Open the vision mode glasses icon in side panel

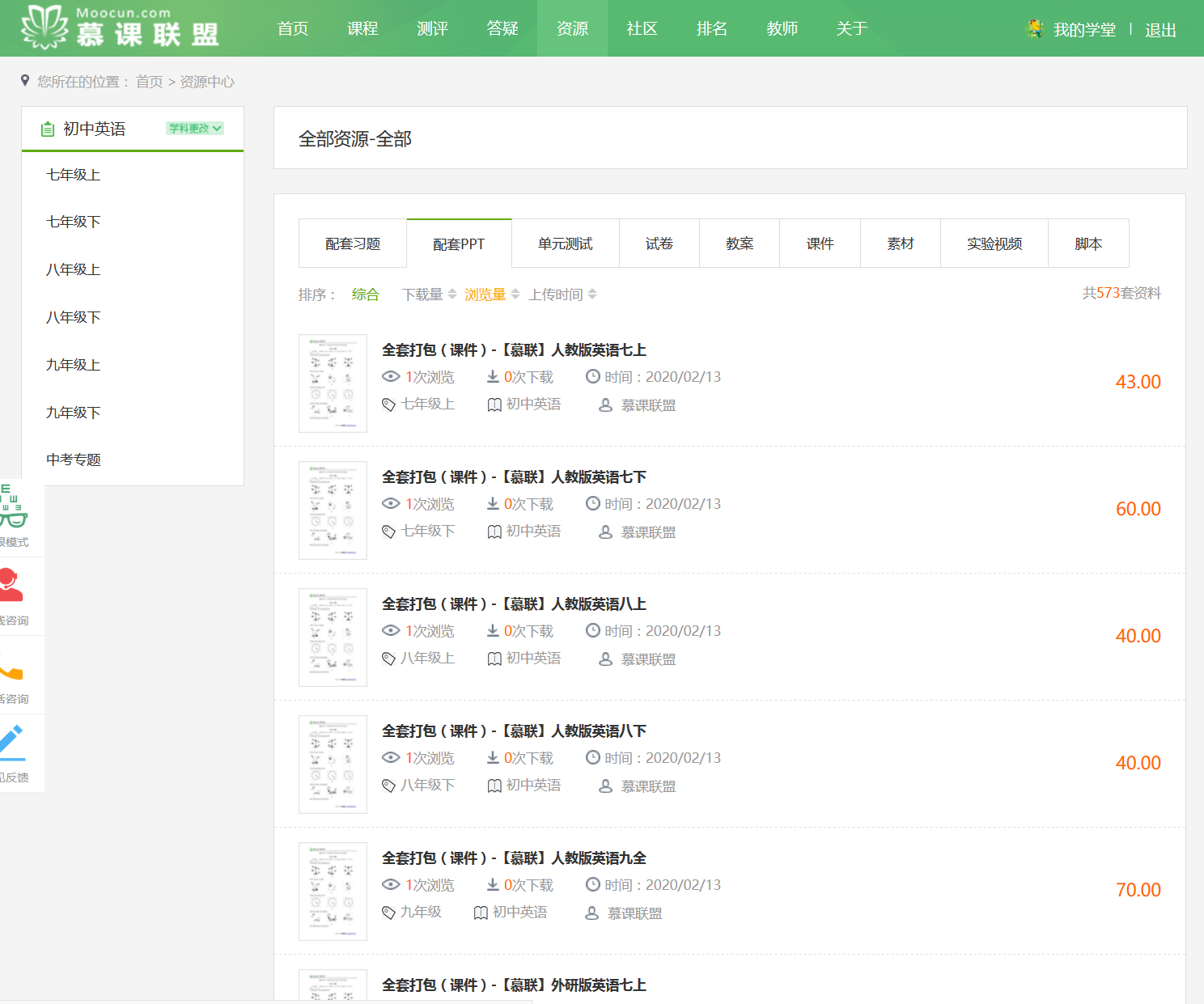point(12,506)
